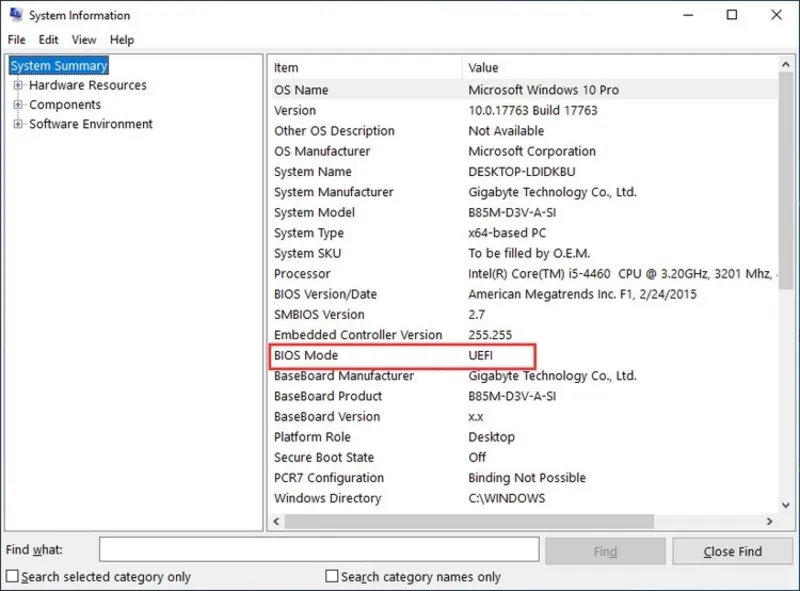Open the Help menu

point(121,40)
